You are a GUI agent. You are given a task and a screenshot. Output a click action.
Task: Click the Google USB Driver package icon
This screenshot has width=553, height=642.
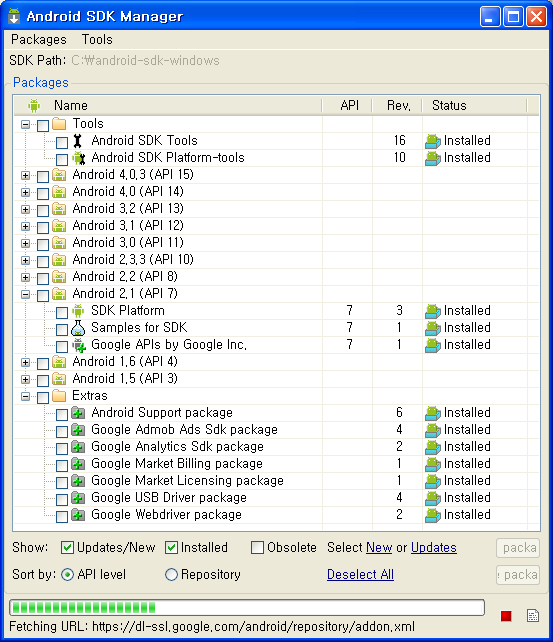78,498
